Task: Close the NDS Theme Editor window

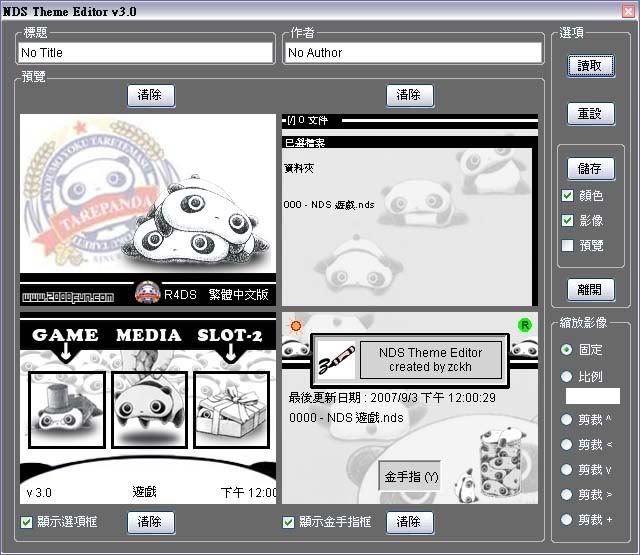Action: click(629, 11)
